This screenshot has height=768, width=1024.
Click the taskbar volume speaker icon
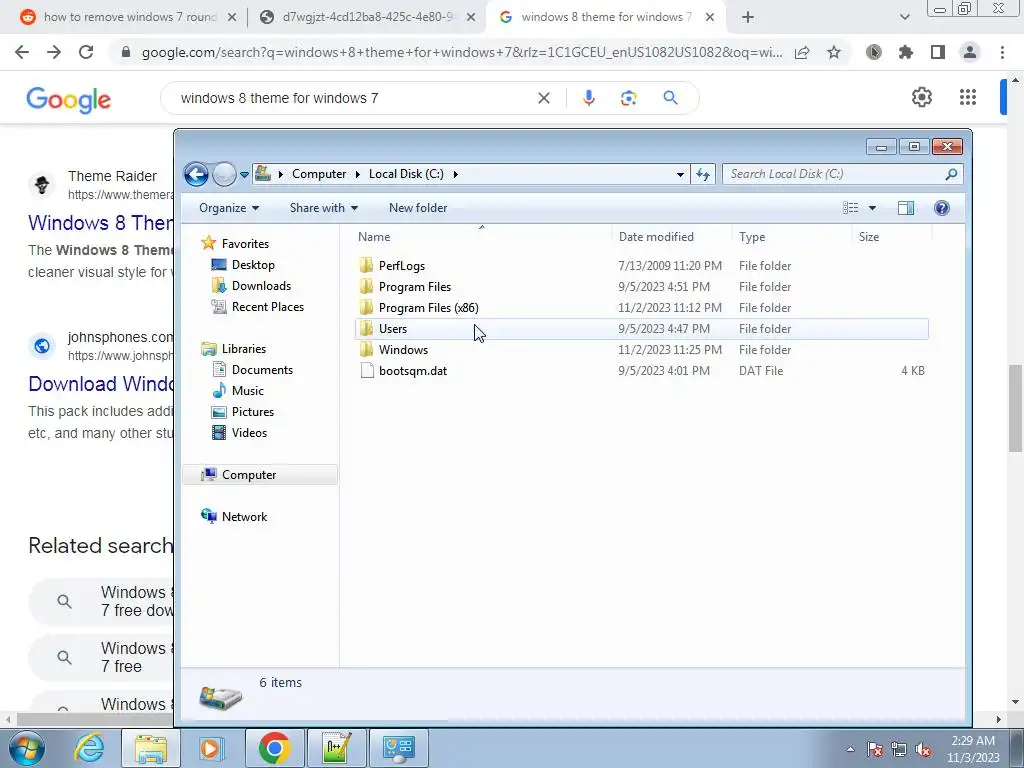[923, 750]
